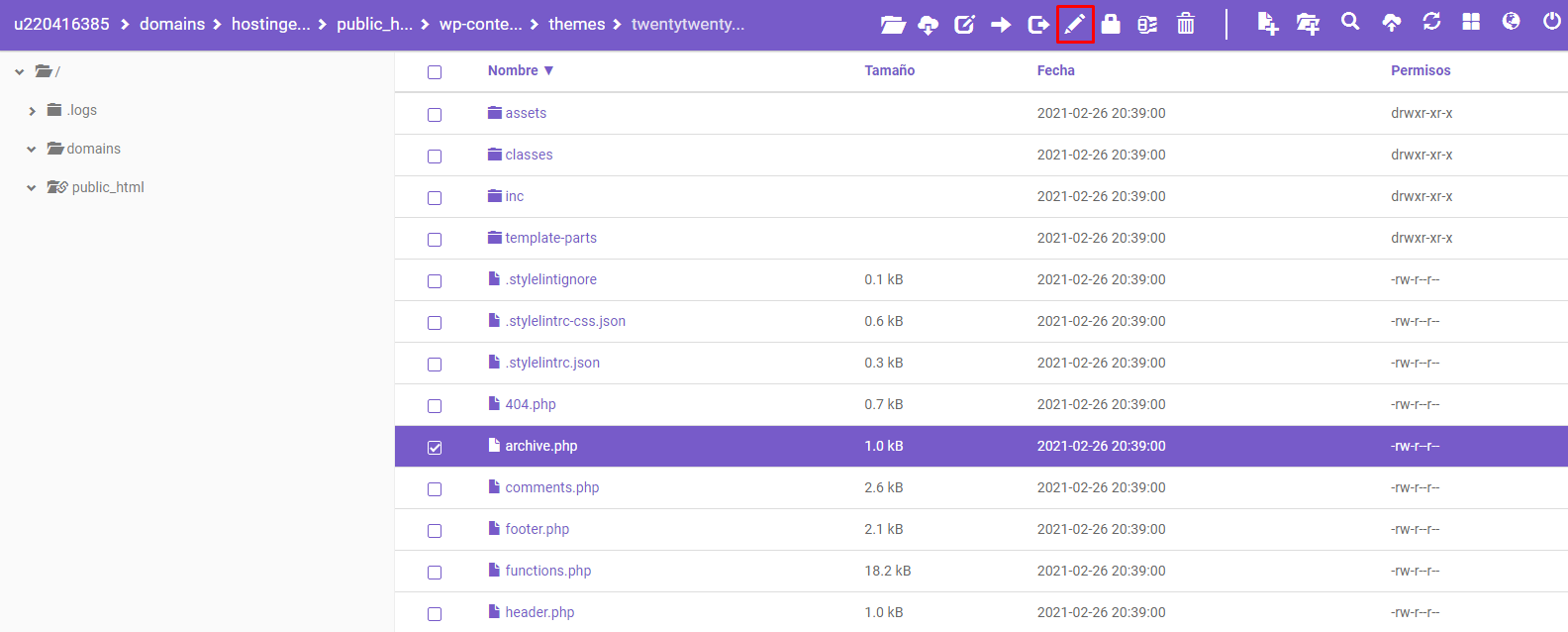Click the pencil edit toolbar icon
Screen dimensions: 1568x632
tap(1075, 25)
